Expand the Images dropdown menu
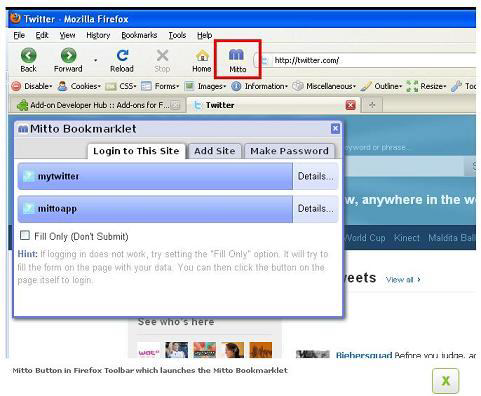The height and width of the screenshot is (396, 481). coord(205,86)
